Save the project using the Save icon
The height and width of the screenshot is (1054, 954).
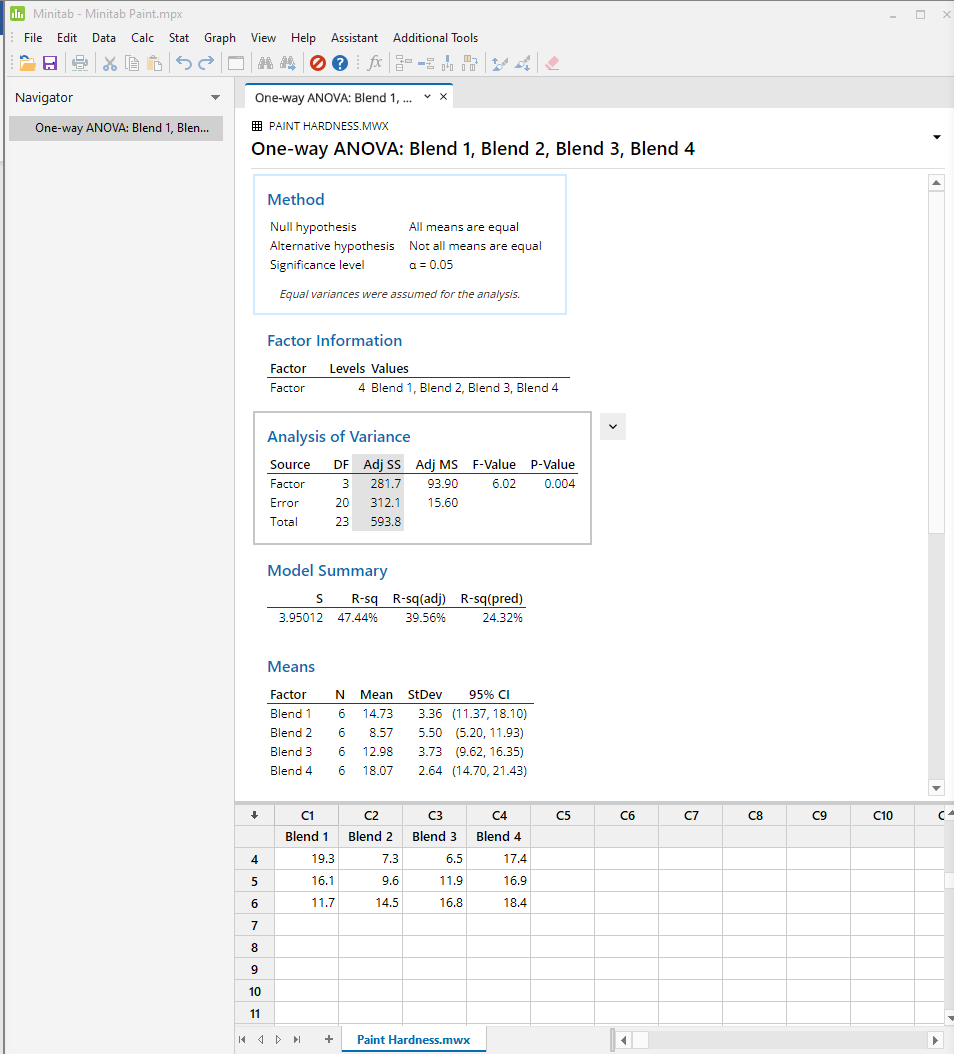pos(50,63)
